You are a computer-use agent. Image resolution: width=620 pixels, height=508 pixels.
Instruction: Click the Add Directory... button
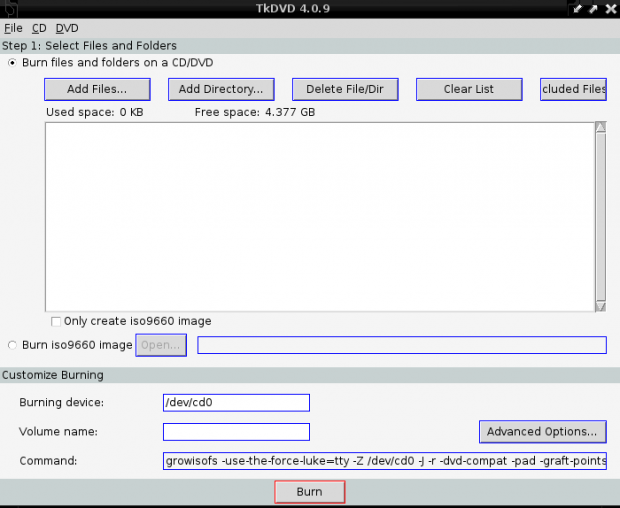[221, 89]
